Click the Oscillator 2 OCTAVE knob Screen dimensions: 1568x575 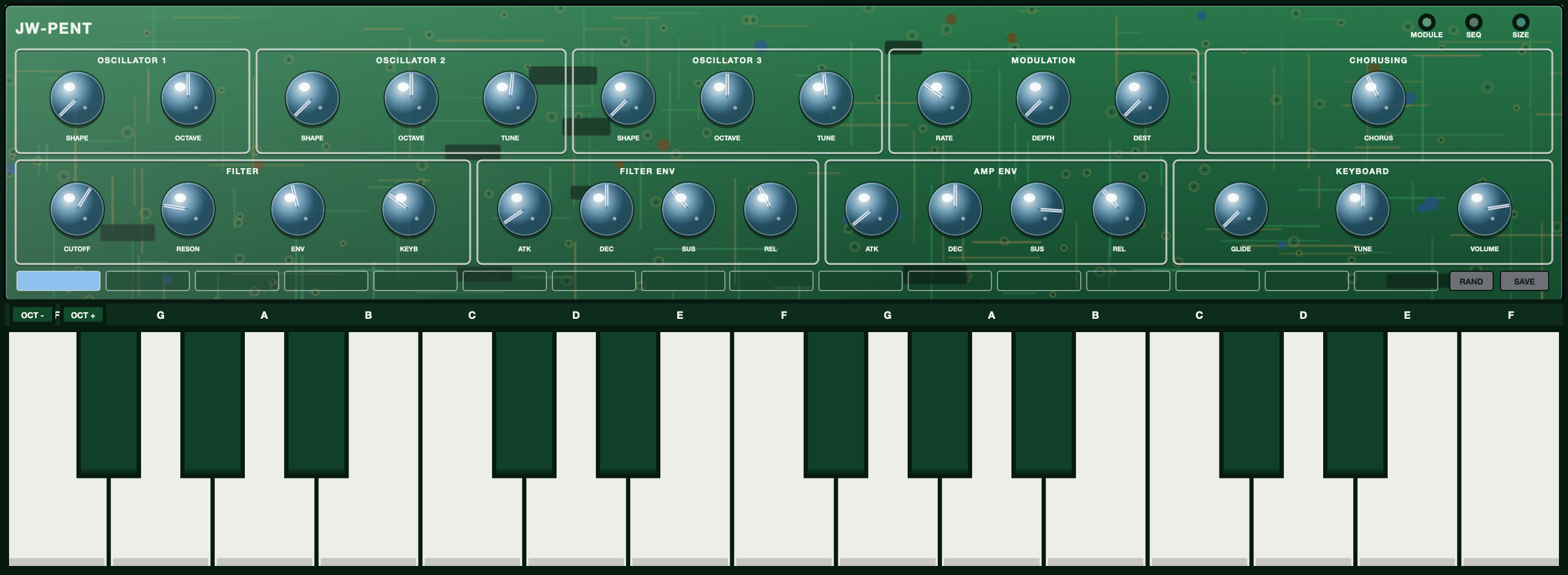tap(411, 99)
